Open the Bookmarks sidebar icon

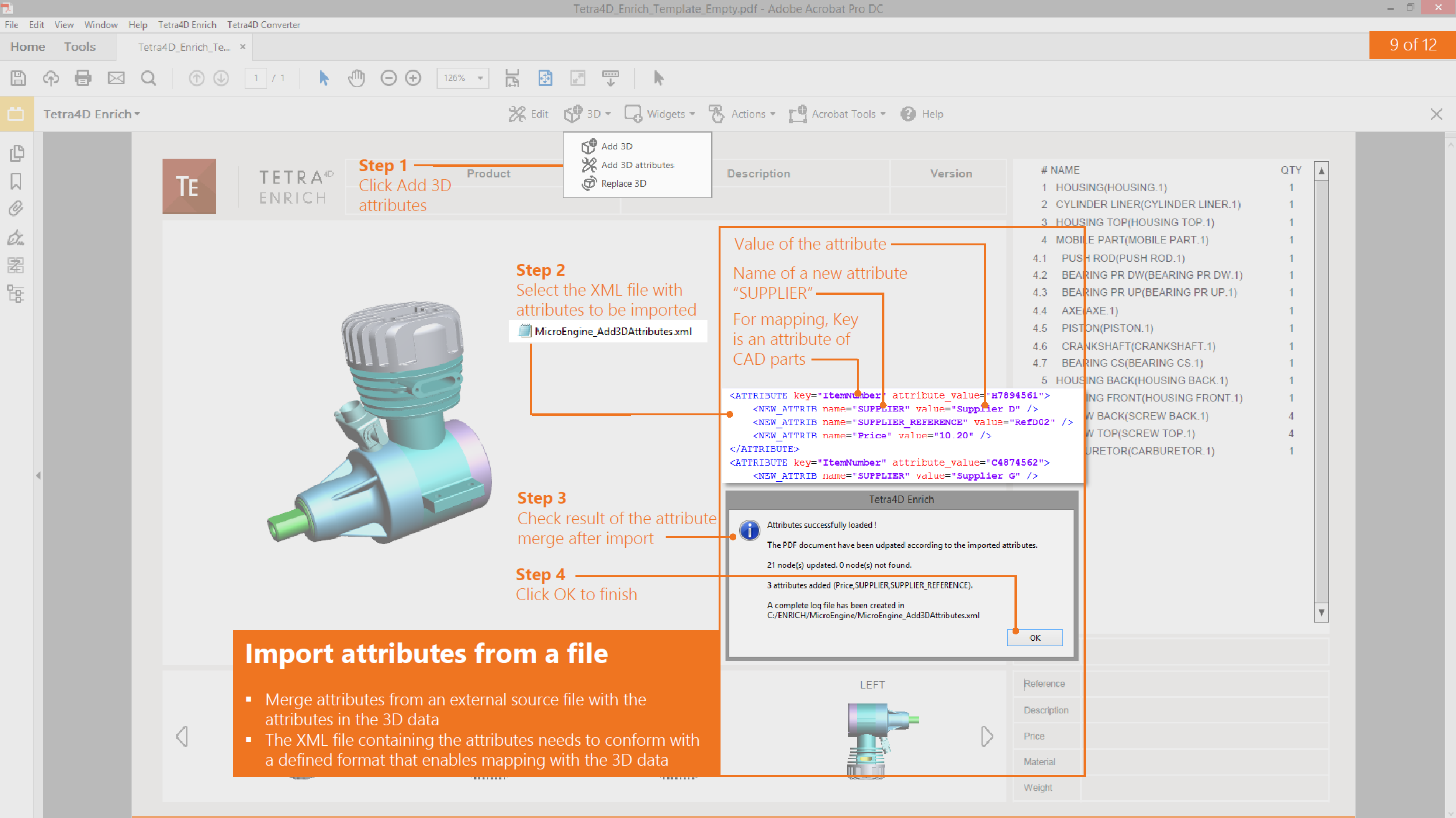point(16,181)
